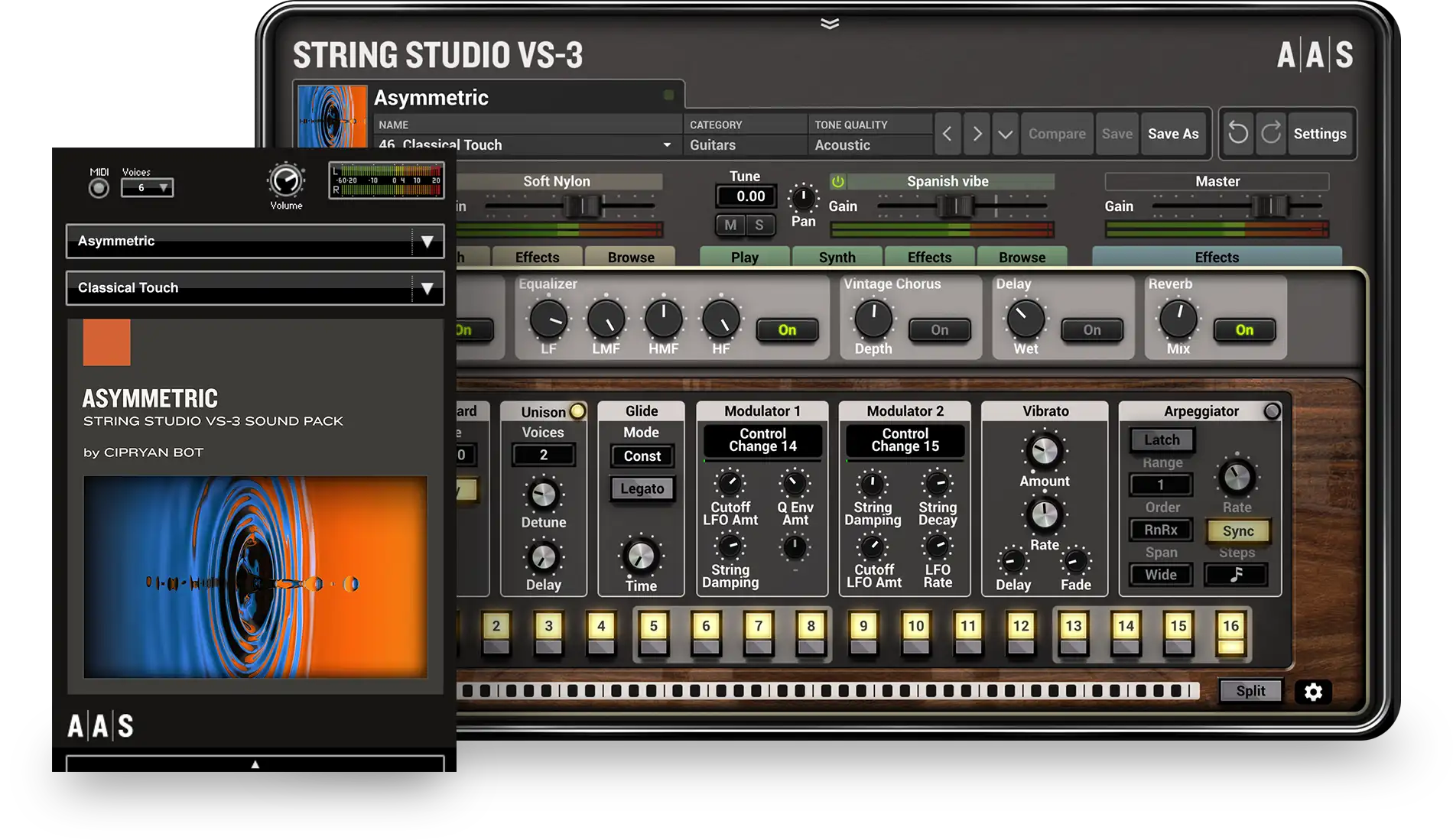Screen dimensions: 1453x840
Task: Toggle the Reverb On switch
Action: (1244, 330)
